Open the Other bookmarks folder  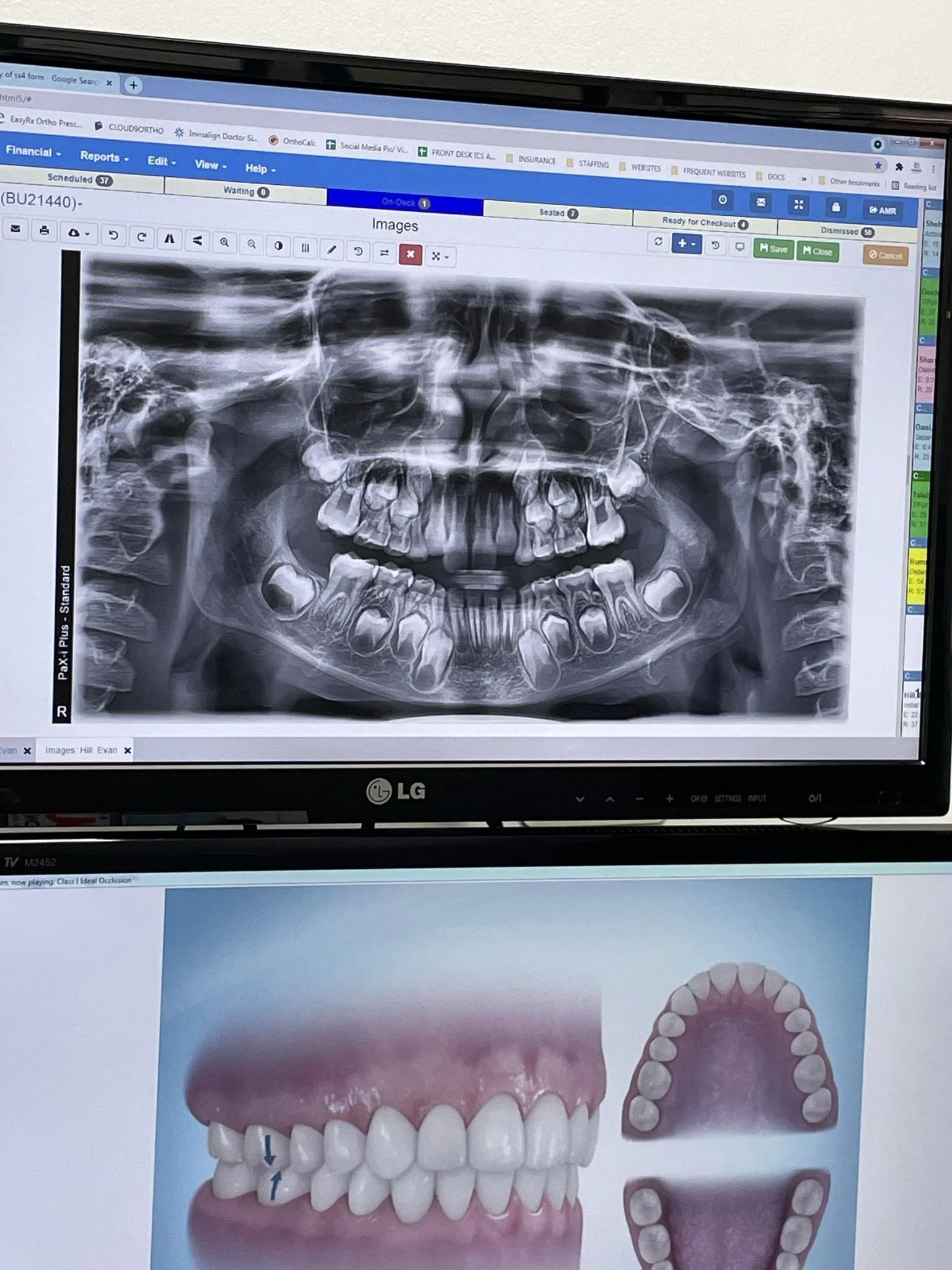pyautogui.click(x=849, y=182)
